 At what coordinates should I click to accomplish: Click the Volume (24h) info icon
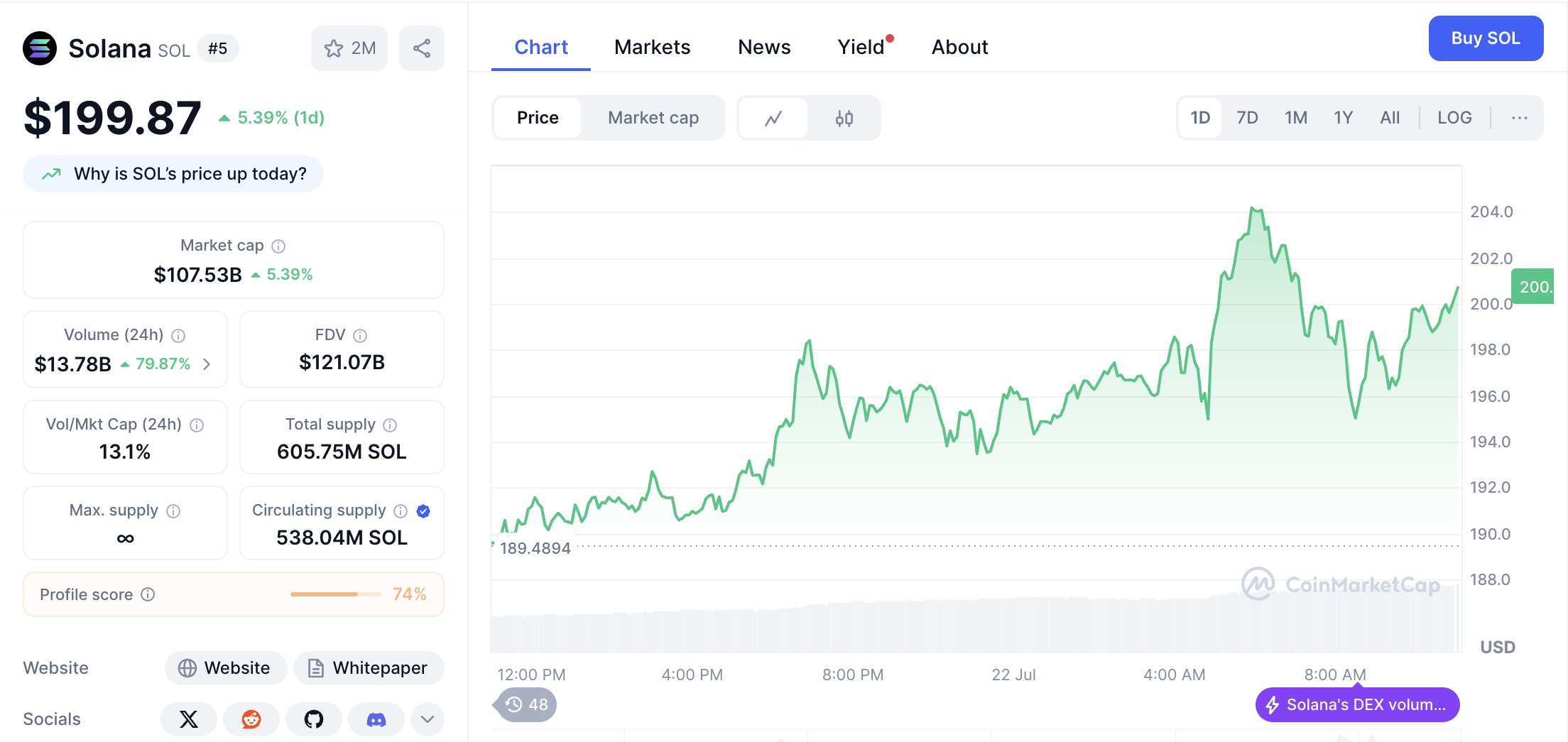coord(178,336)
